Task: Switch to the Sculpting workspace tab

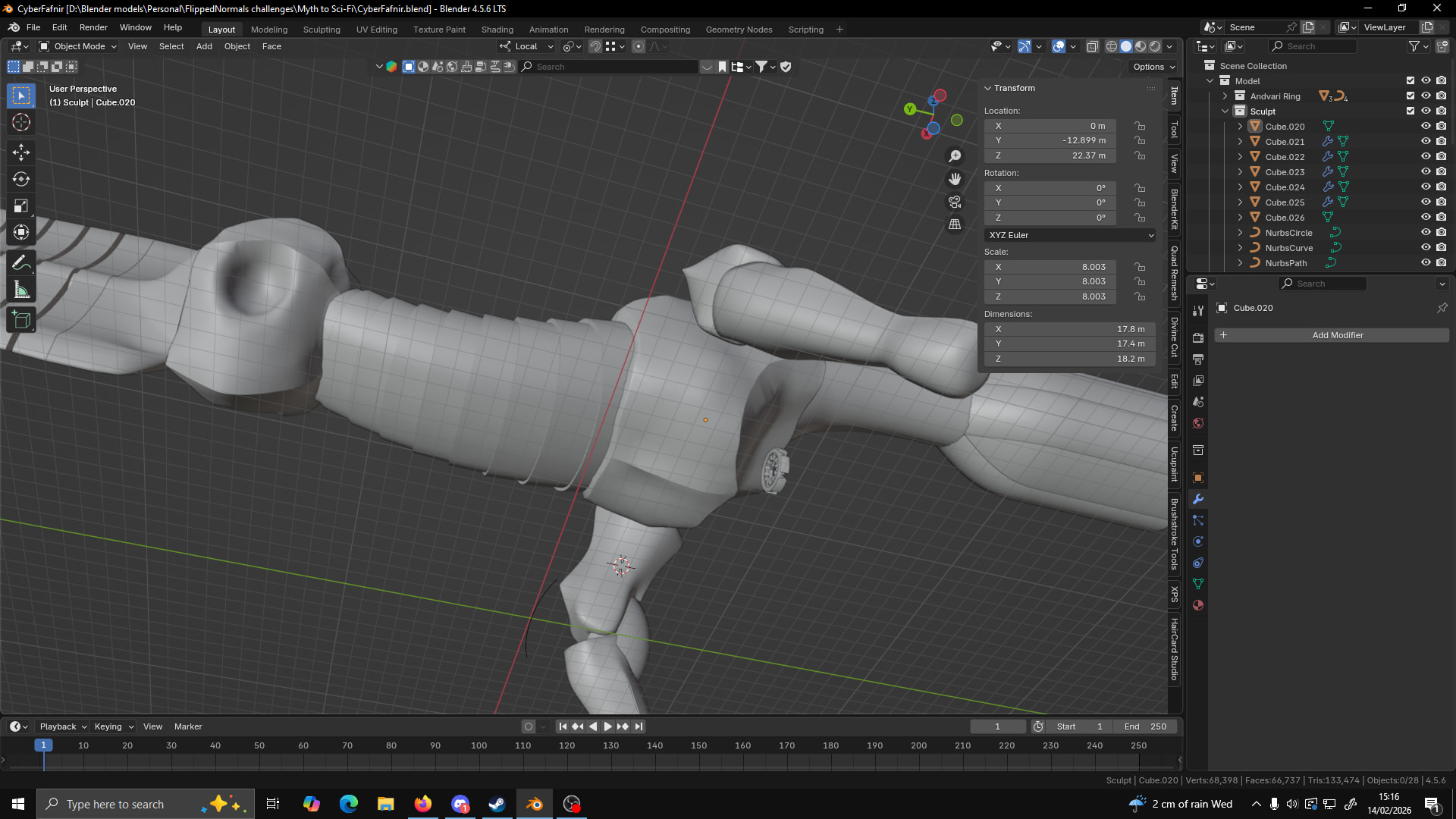Action: coord(322,30)
